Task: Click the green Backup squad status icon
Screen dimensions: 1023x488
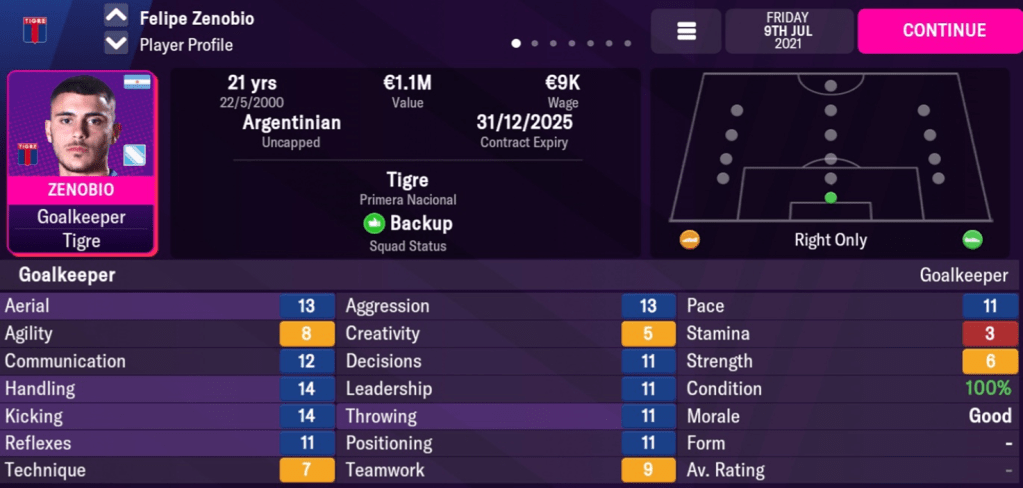Action: (374, 224)
